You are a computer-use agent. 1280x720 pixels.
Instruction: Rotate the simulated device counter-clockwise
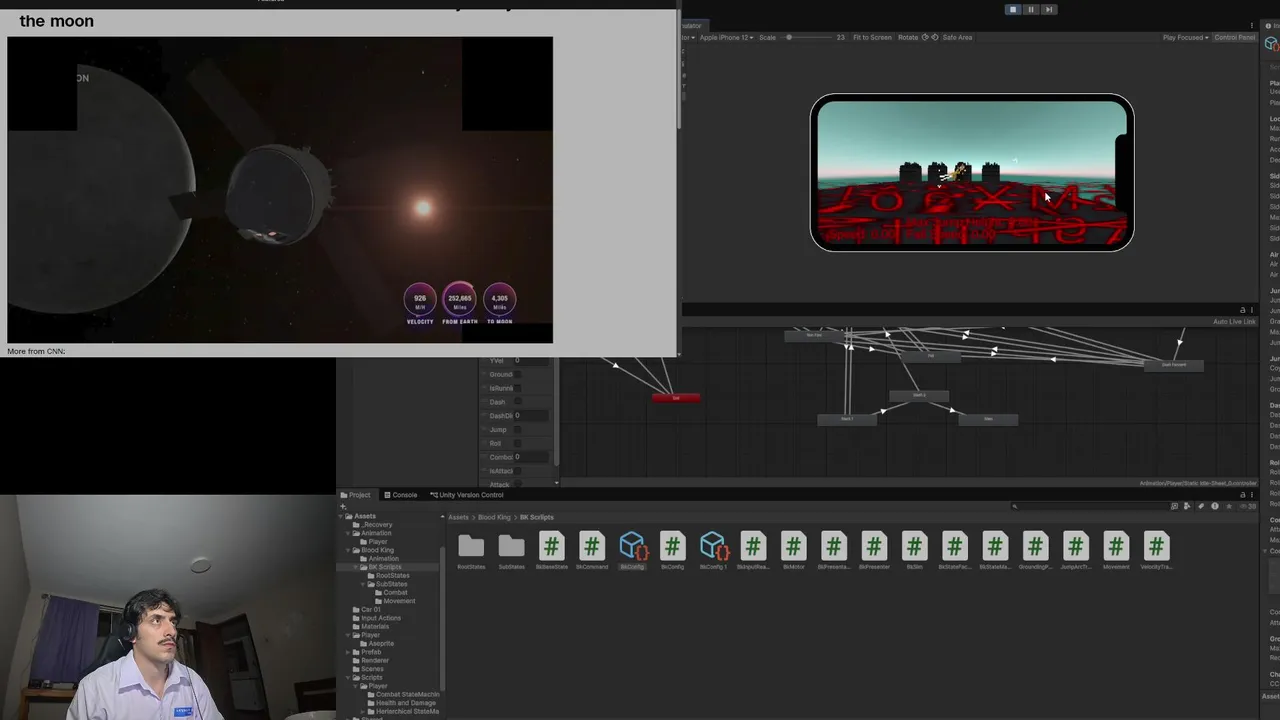[x=925, y=37]
